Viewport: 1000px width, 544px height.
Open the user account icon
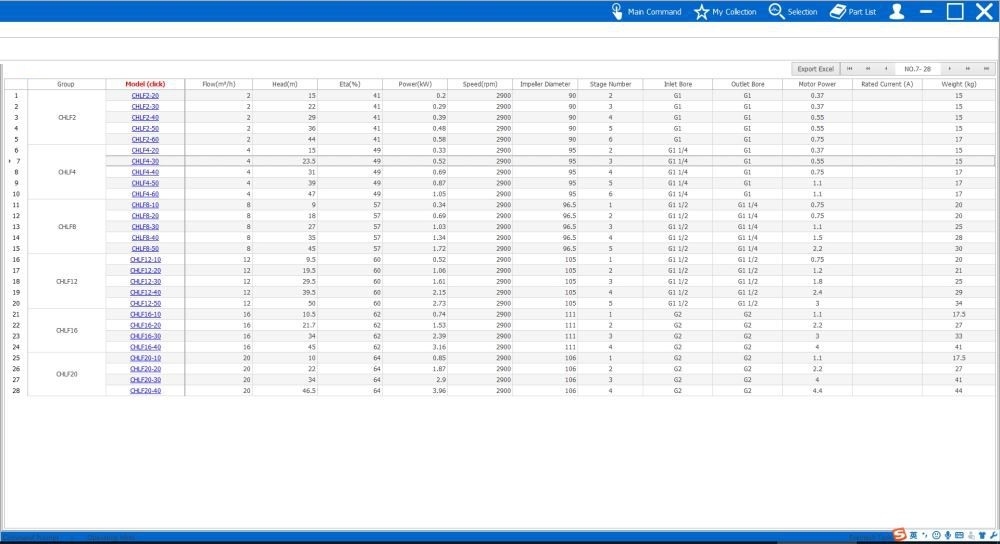[897, 11]
